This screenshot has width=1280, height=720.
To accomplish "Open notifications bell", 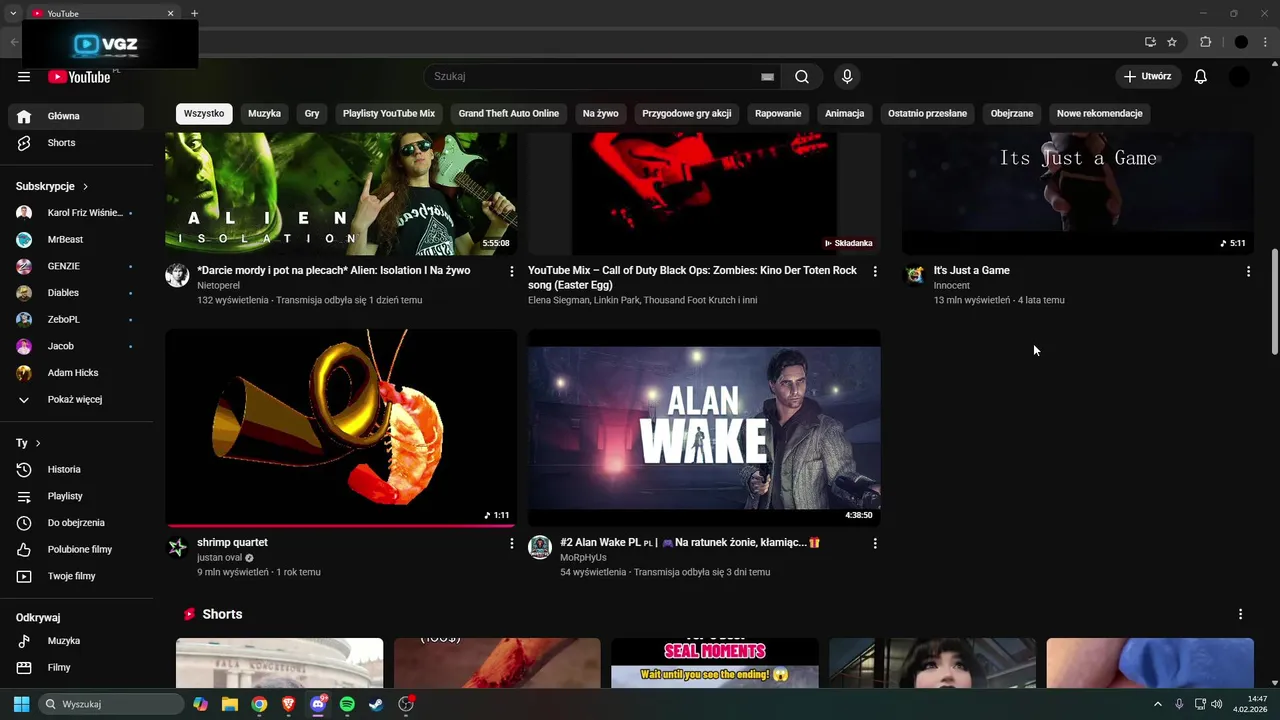I will 1201,77.
